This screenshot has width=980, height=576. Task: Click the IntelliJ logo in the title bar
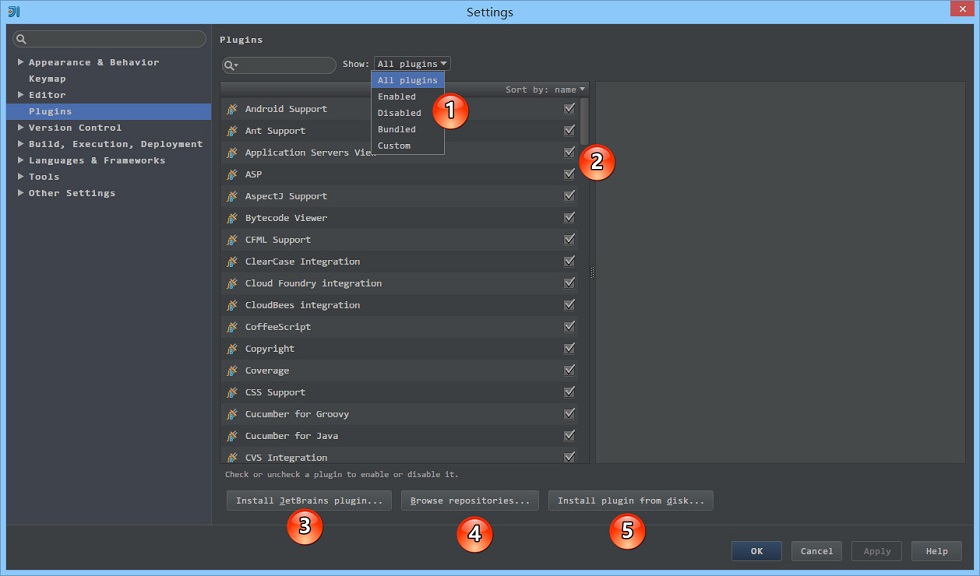click(14, 11)
